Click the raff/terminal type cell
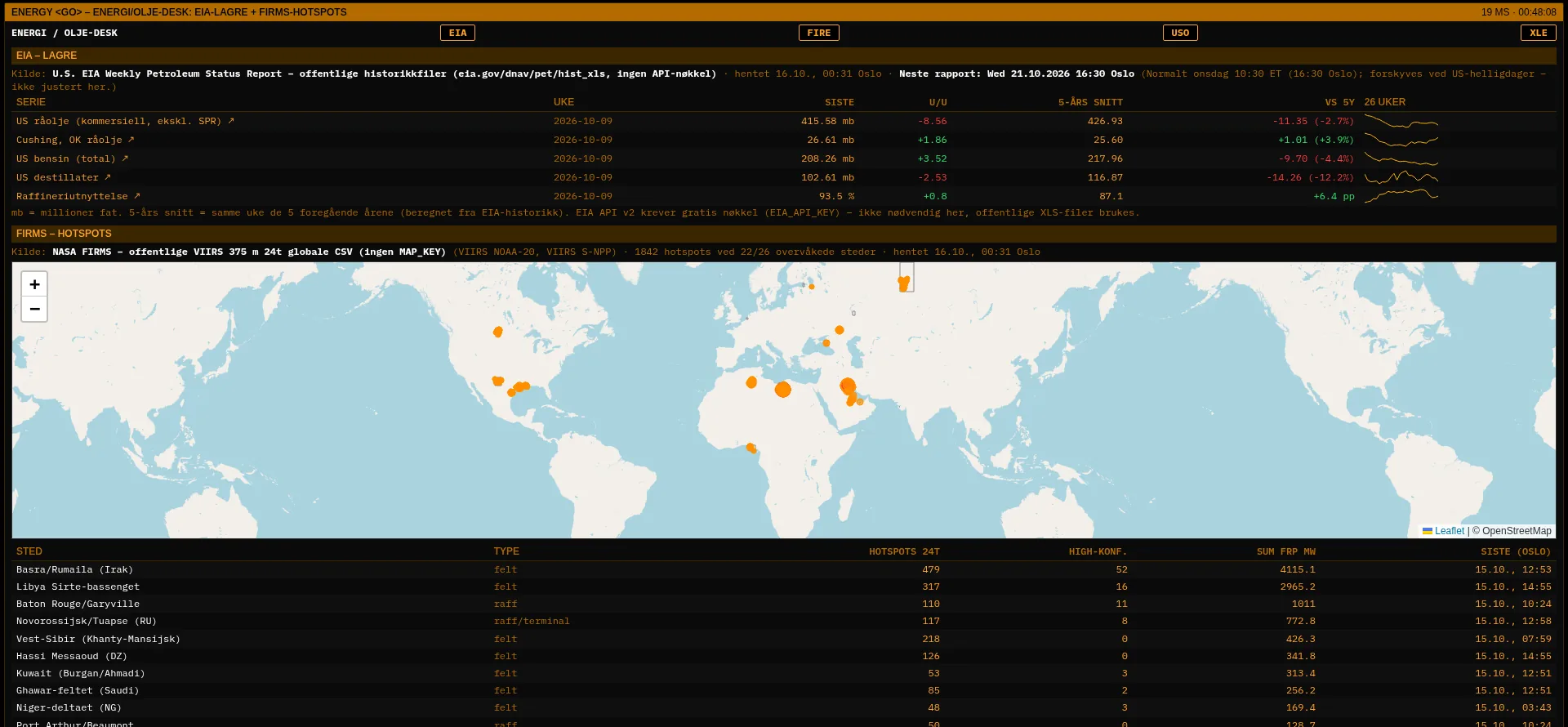Viewport: 1568px width, 727px height. pyautogui.click(x=532, y=621)
